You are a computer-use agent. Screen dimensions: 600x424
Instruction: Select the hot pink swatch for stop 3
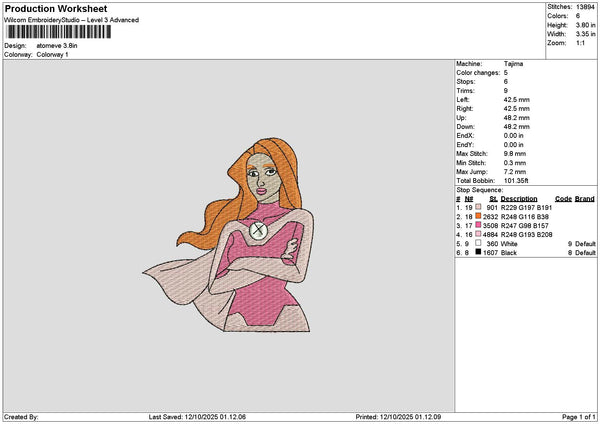pyautogui.click(x=478, y=225)
